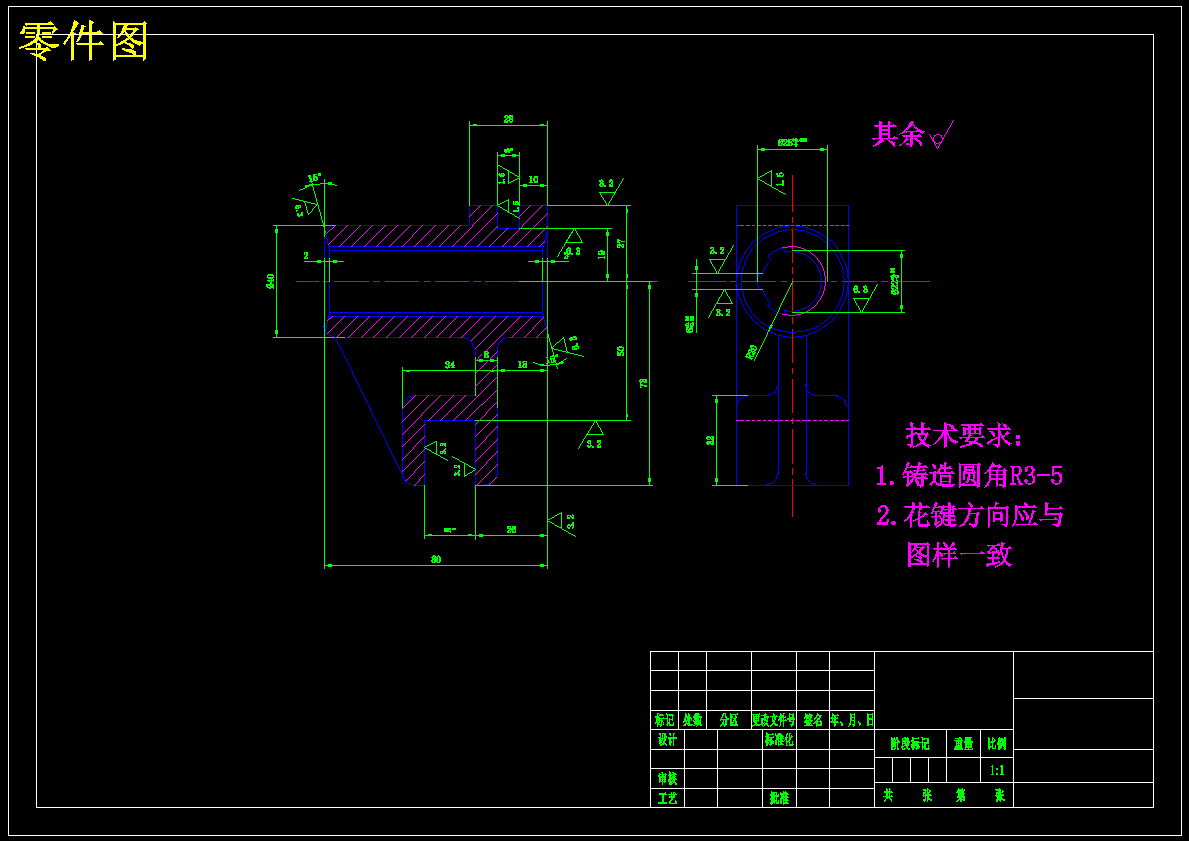Click the R30 radius dimension text
1189x841 pixels.
[x=751, y=352]
